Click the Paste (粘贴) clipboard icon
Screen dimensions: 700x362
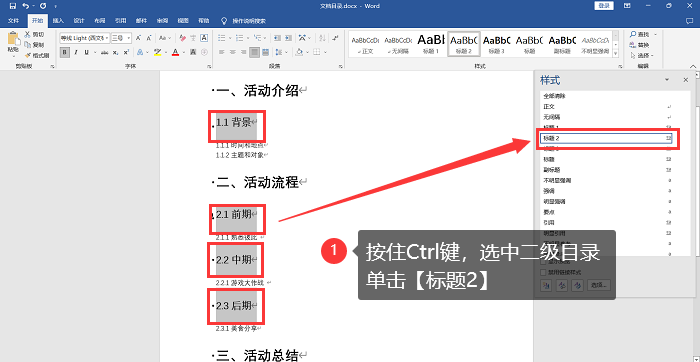[13, 38]
